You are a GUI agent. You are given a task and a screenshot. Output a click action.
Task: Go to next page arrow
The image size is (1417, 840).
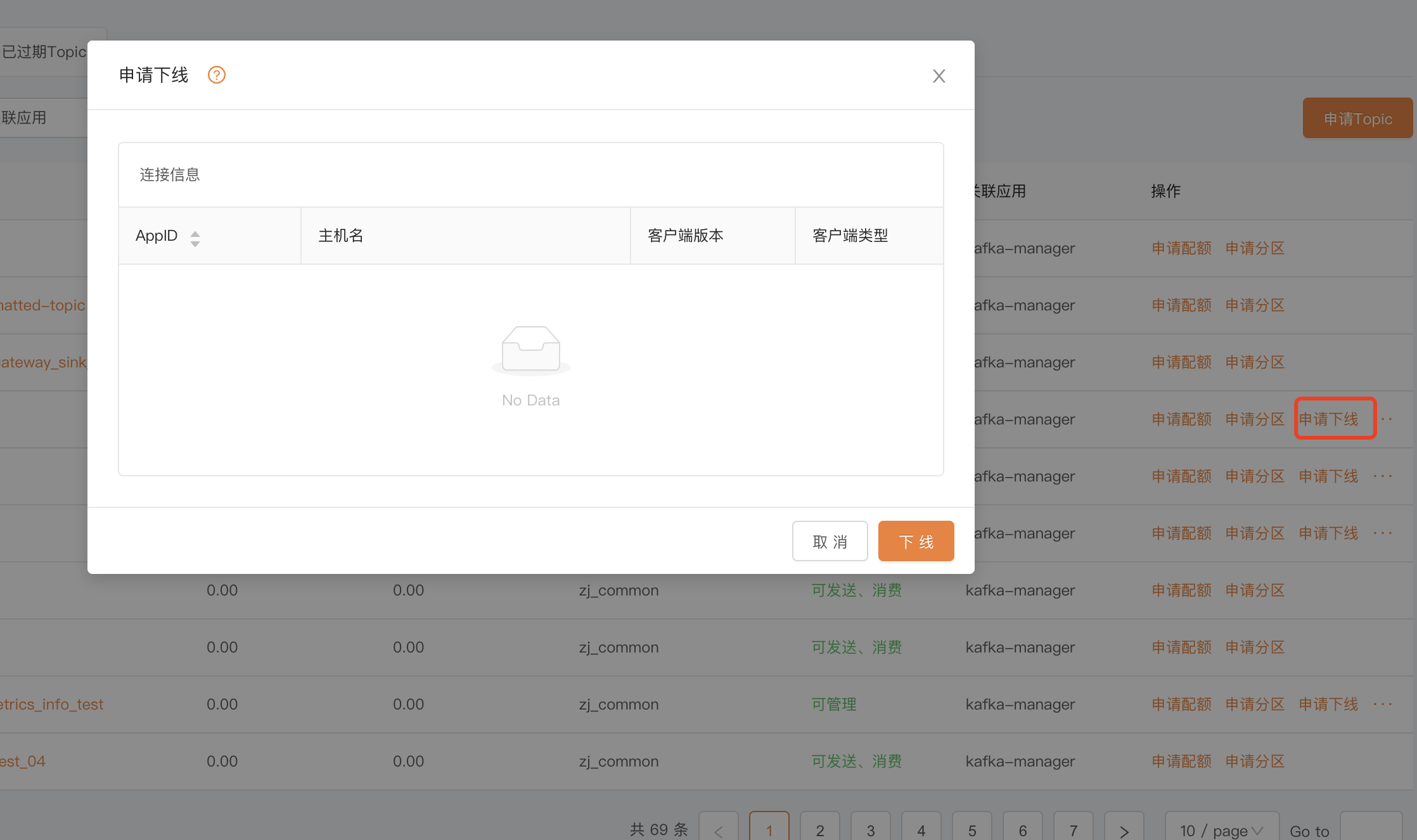(x=1124, y=830)
